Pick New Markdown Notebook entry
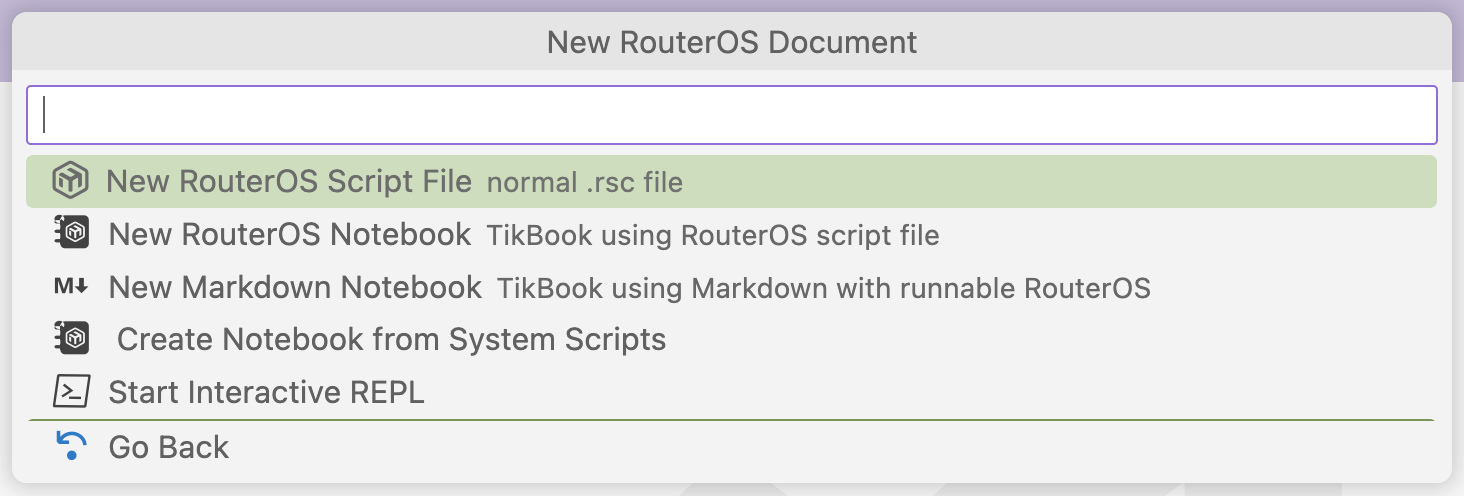Screen dimensions: 1464x496 click(x=295, y=287)
